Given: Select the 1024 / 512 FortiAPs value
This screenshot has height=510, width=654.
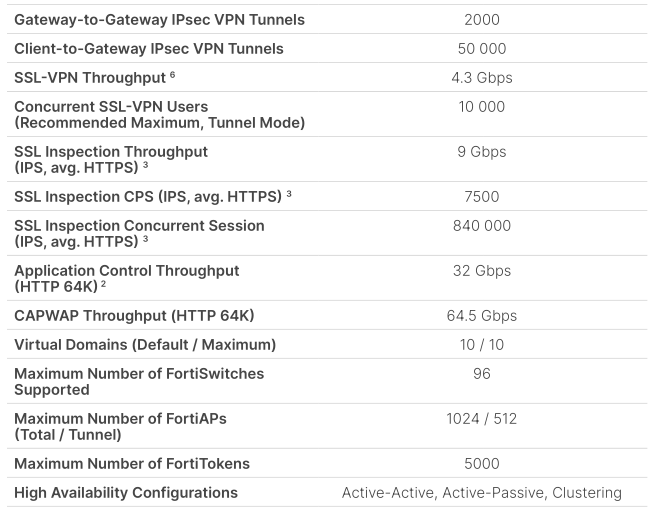Looking at the screenshot, I should point(482,419).
